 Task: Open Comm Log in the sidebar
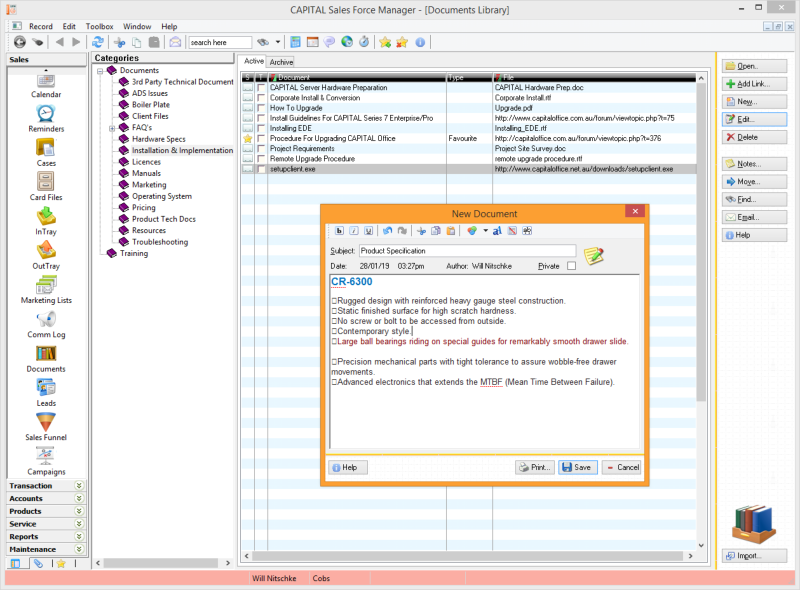46,324
